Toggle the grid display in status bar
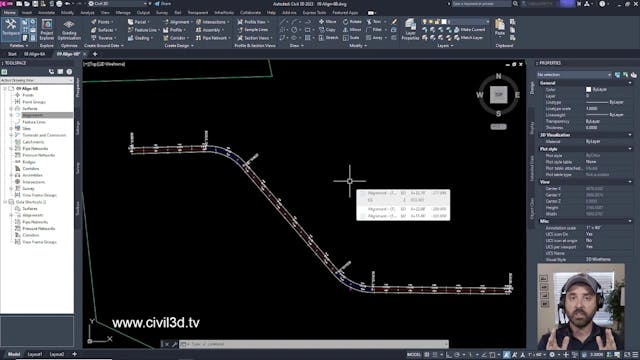Screen dimensions: 640x360 click(427, 355)
